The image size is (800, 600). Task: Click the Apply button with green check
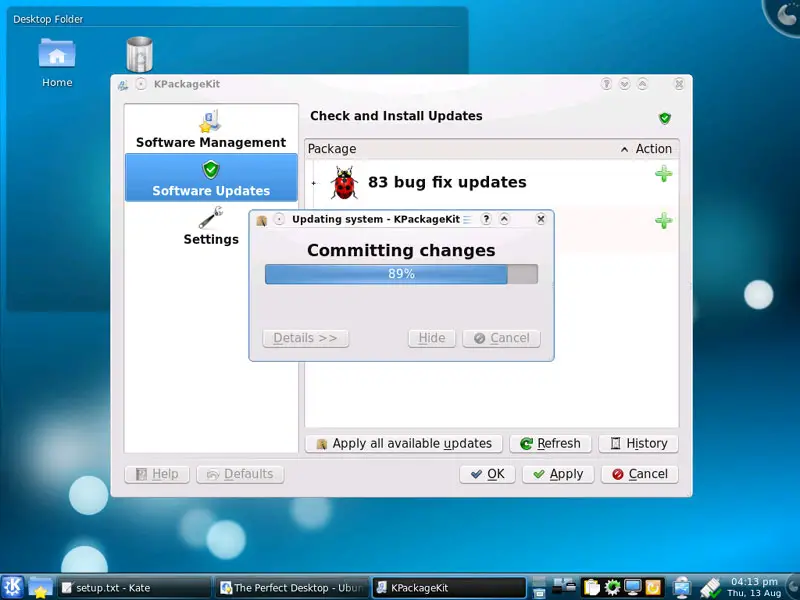click(558, 474)
